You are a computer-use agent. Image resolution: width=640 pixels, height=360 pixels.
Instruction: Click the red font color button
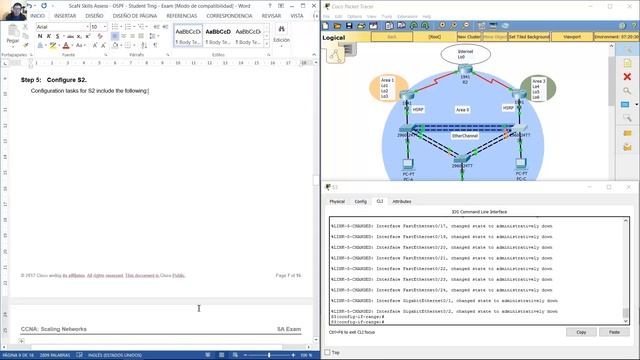tap(66, 45)
